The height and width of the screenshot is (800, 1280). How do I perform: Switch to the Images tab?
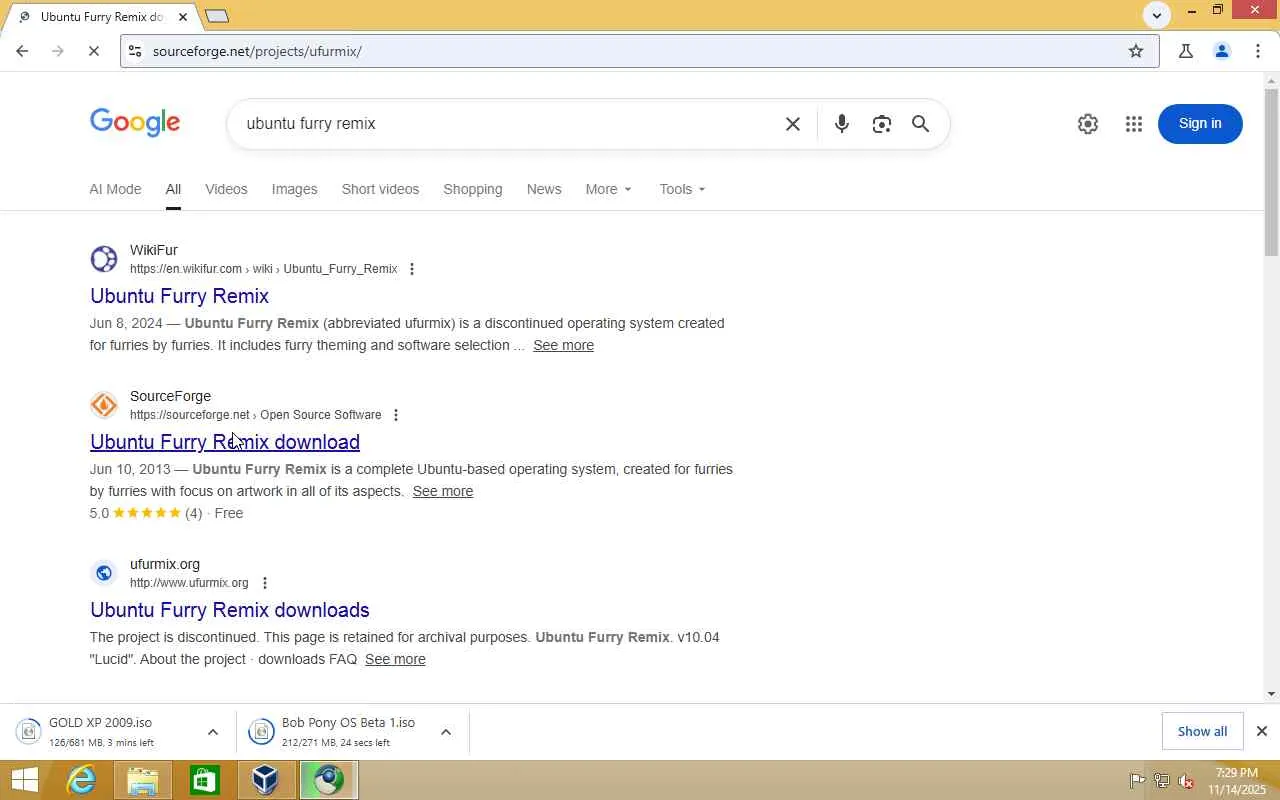pos(294,189)
